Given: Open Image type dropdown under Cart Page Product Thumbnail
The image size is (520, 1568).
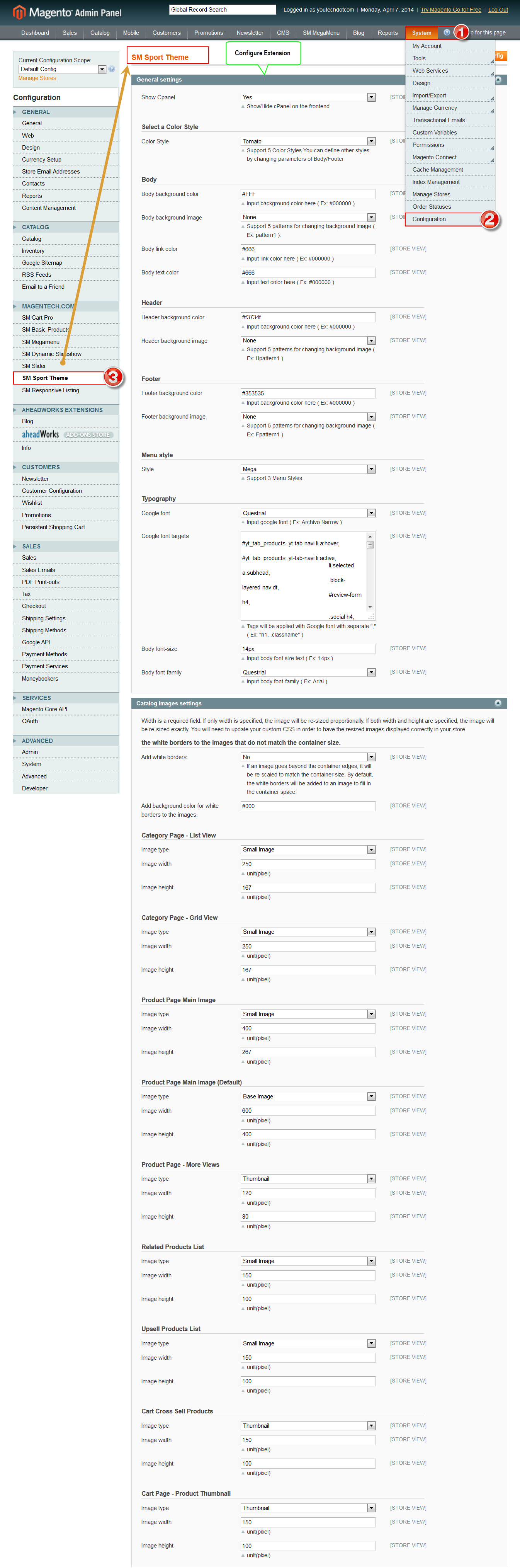Looking at the screenshot, I should click(x=308, y=1508).
